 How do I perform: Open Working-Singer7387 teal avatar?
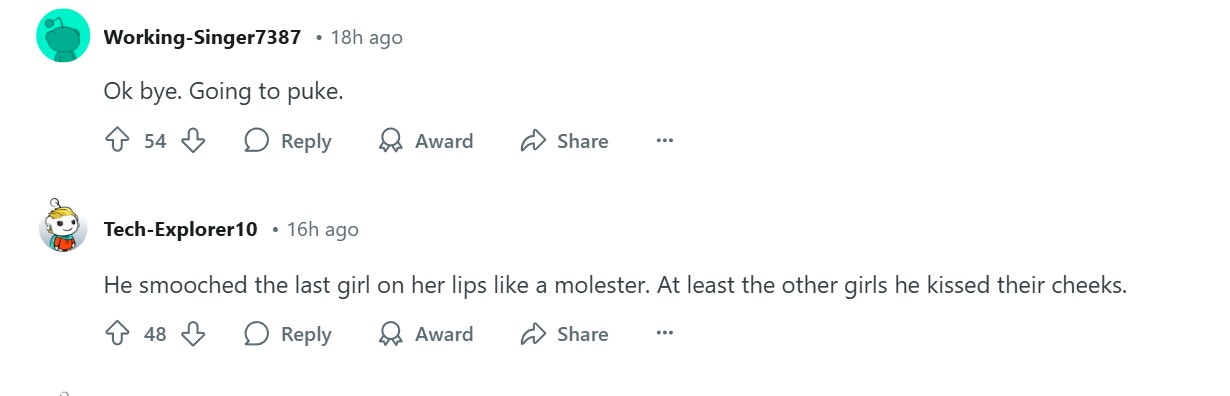point(64,37)
